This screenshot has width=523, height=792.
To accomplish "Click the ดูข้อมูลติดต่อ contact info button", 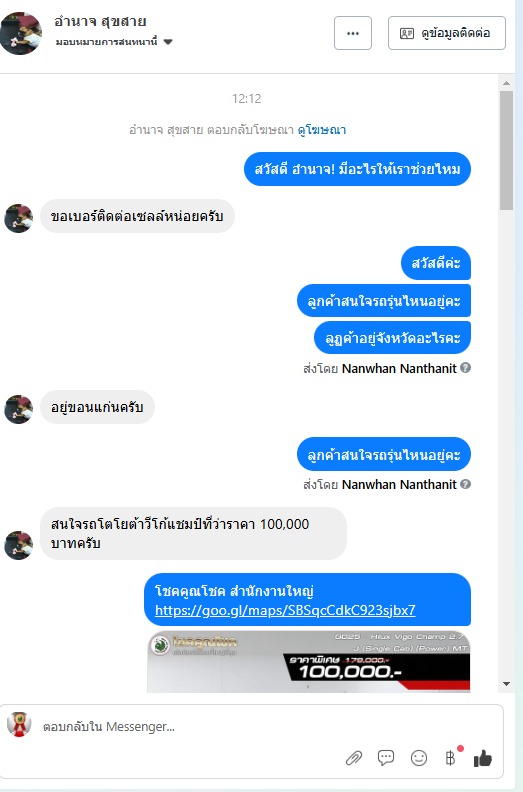I will coord(447,33).
